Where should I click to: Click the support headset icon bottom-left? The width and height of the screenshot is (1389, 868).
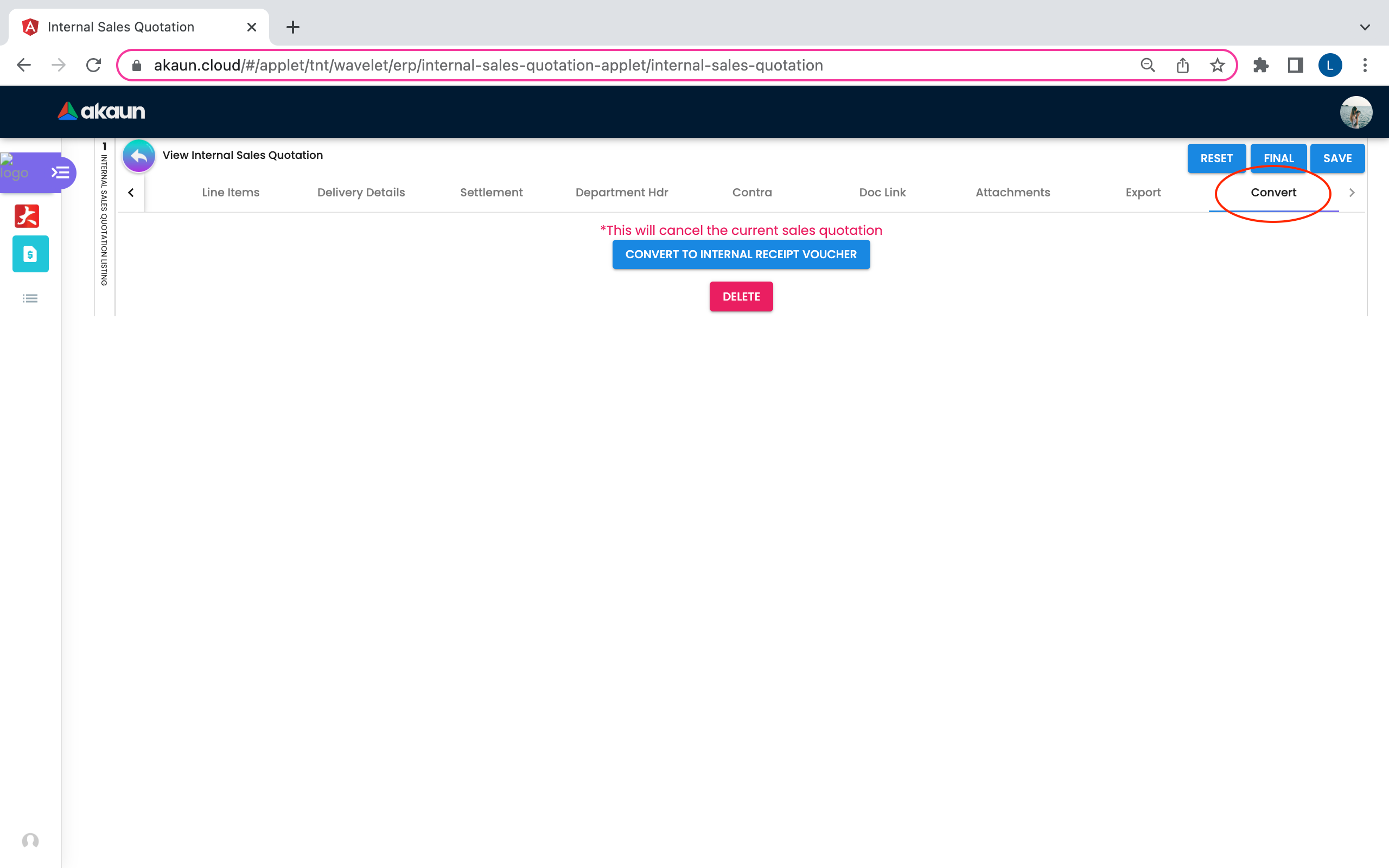tap(30, 841)
